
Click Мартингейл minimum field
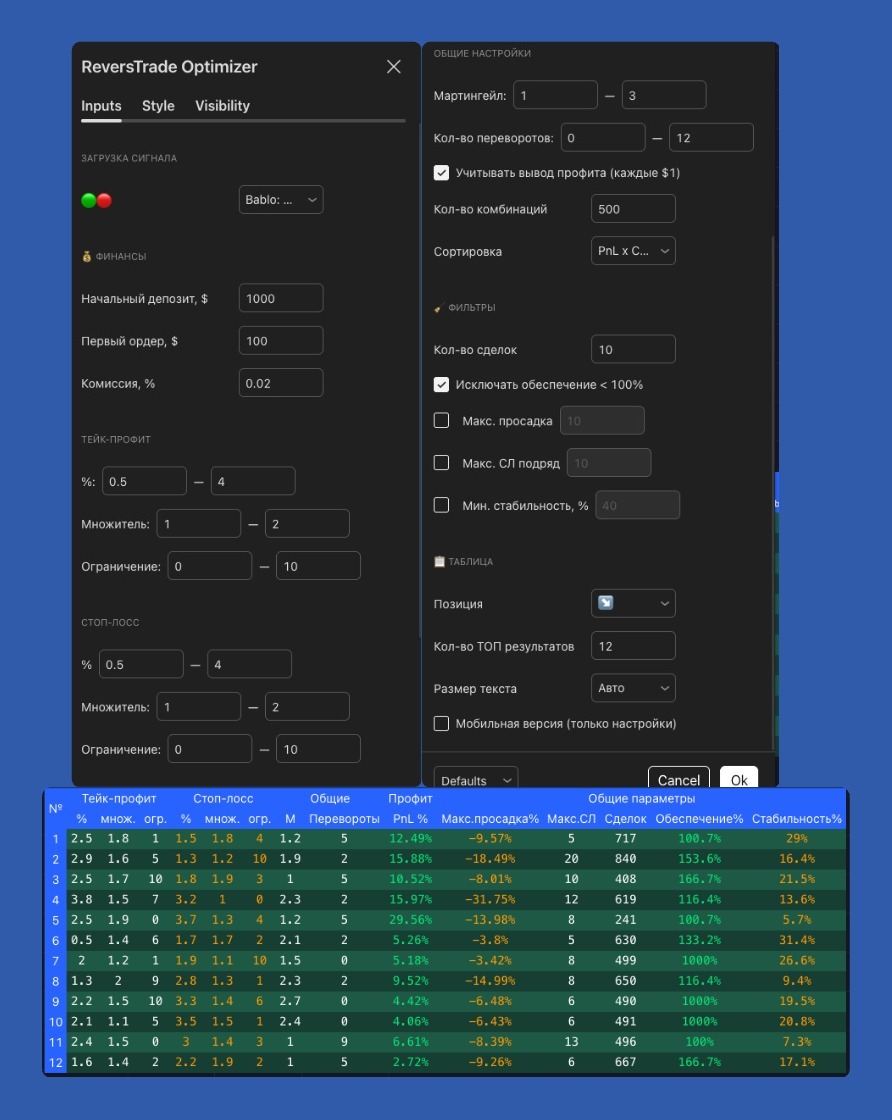555,95
